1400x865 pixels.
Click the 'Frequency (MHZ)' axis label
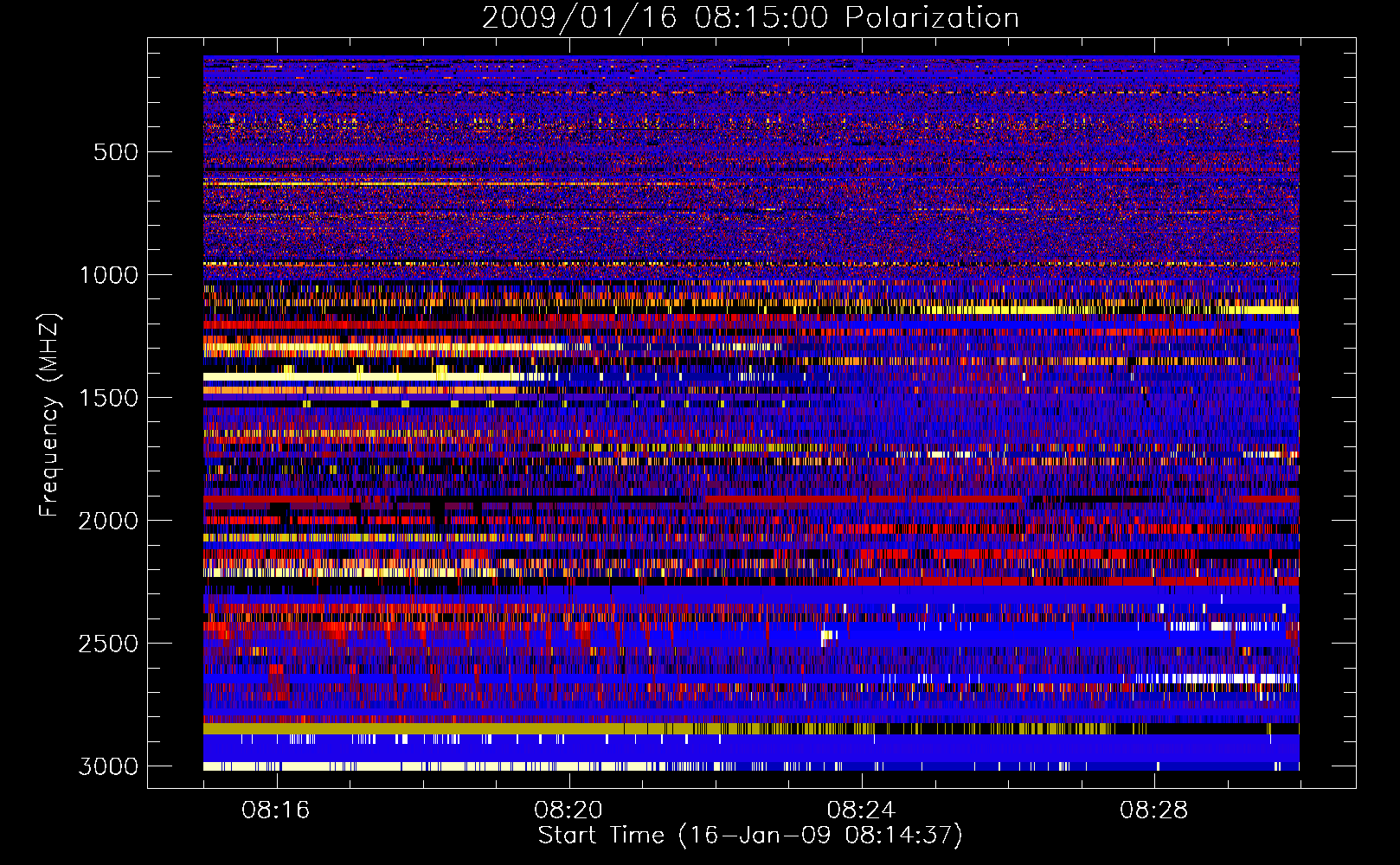click(x=50, y=415)
